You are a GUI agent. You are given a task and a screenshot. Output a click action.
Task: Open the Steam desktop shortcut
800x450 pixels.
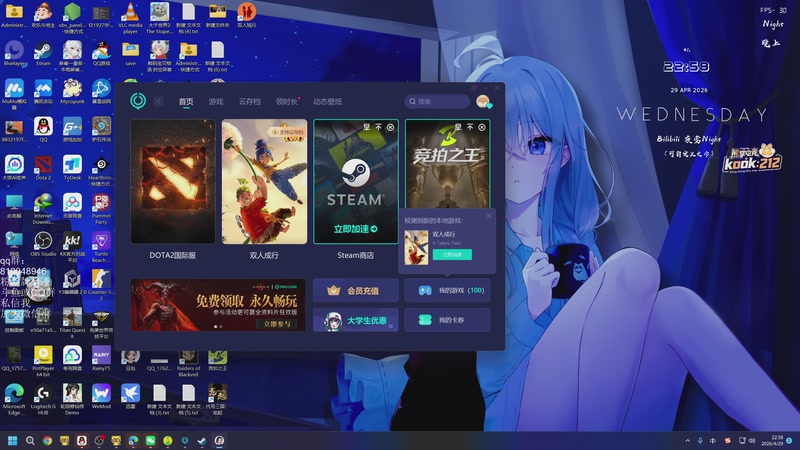coord(43,54)
